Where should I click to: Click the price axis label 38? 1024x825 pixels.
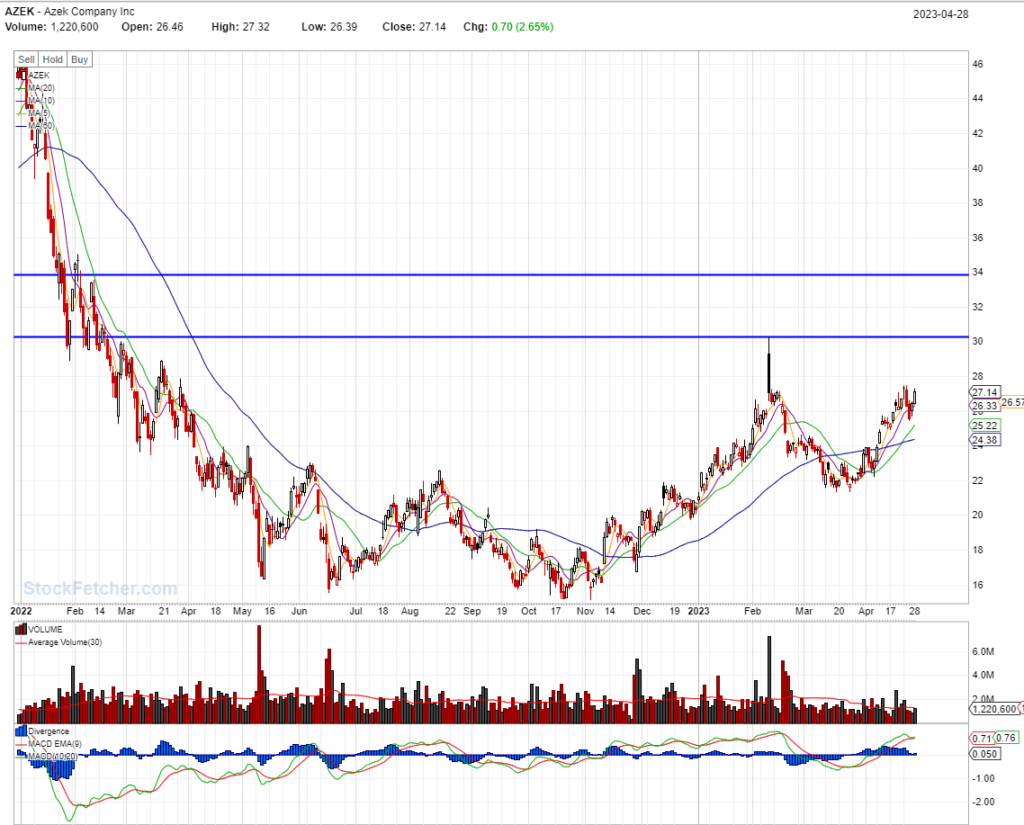(x=978, y=202)
